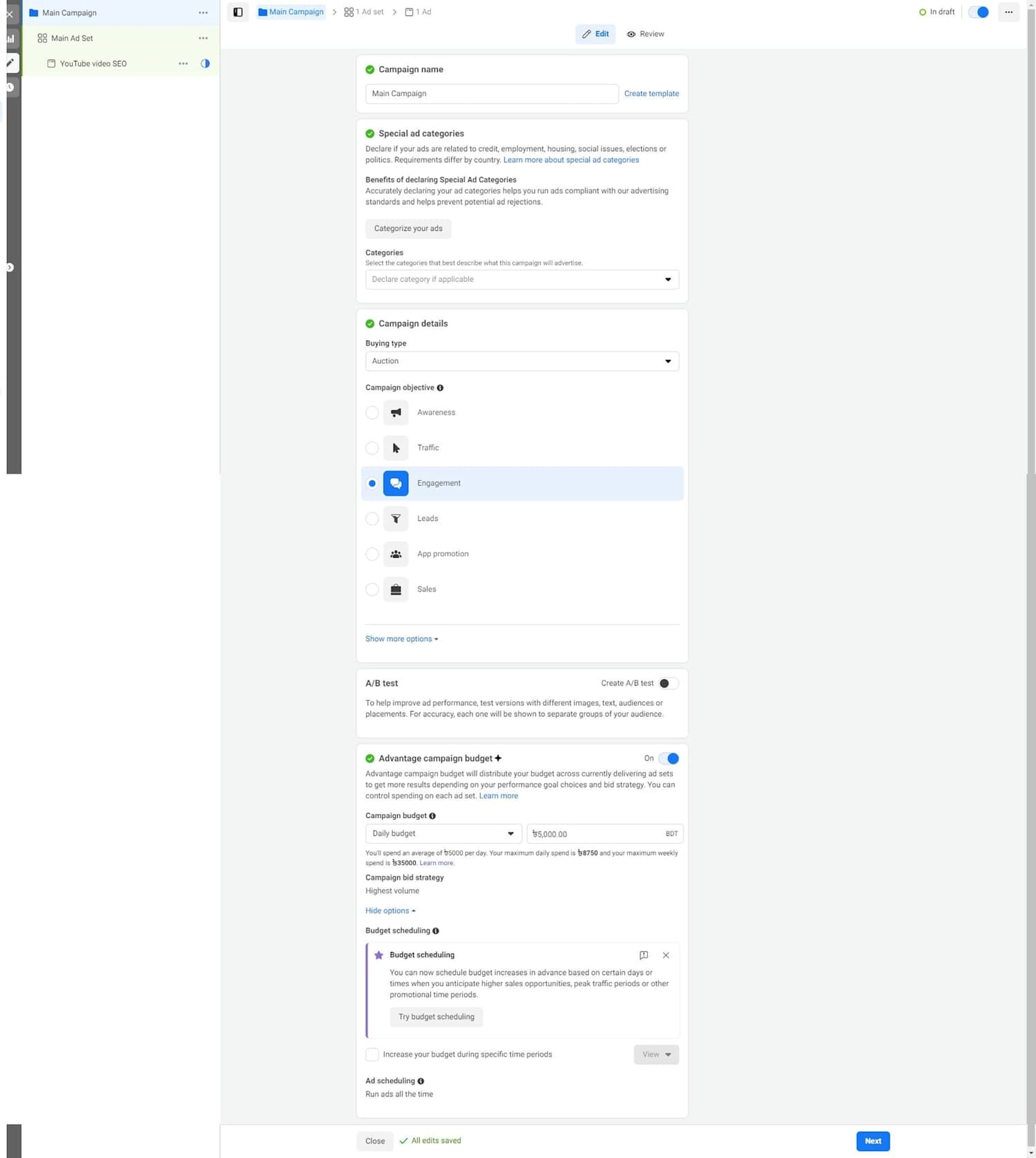Open the top-right more options ellipsis

coord(1008,12)
